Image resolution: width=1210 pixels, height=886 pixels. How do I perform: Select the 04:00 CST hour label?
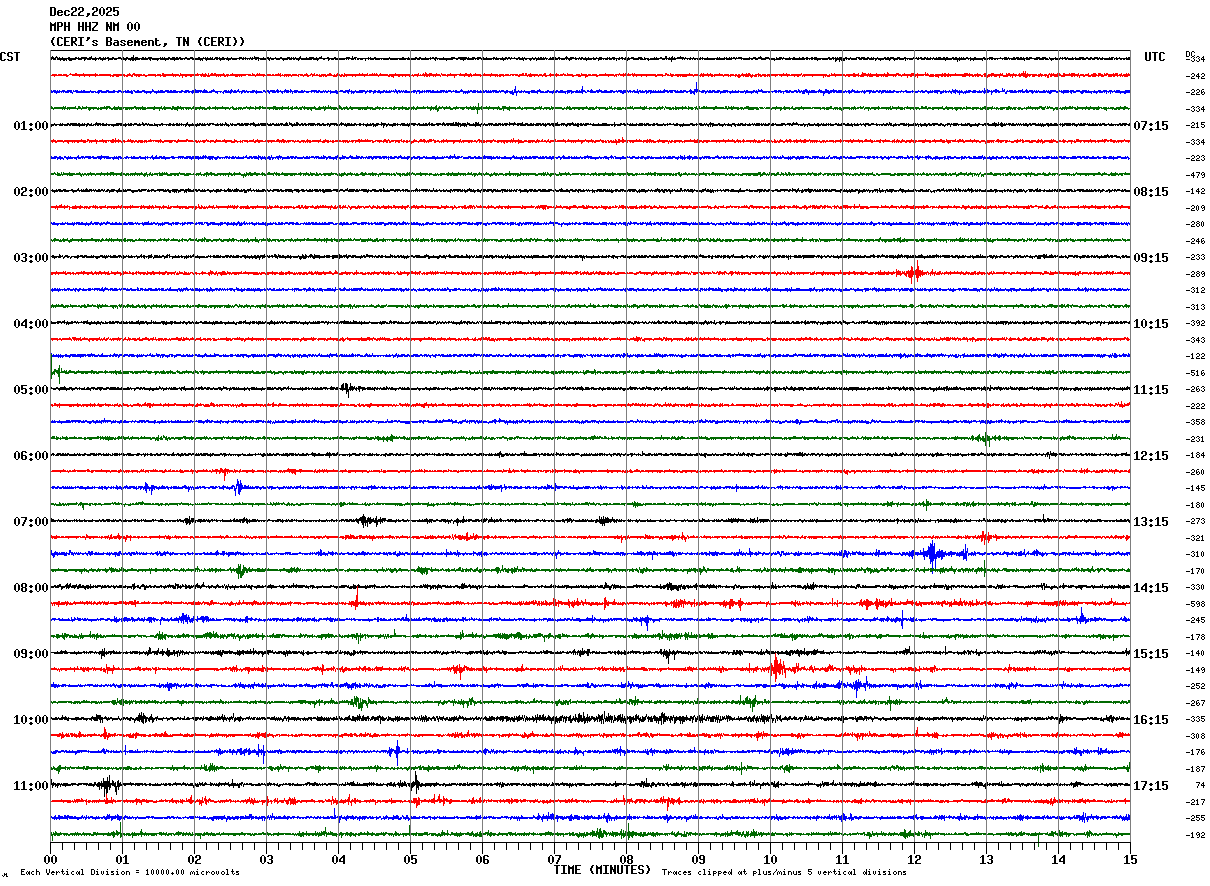click(31, 324)
